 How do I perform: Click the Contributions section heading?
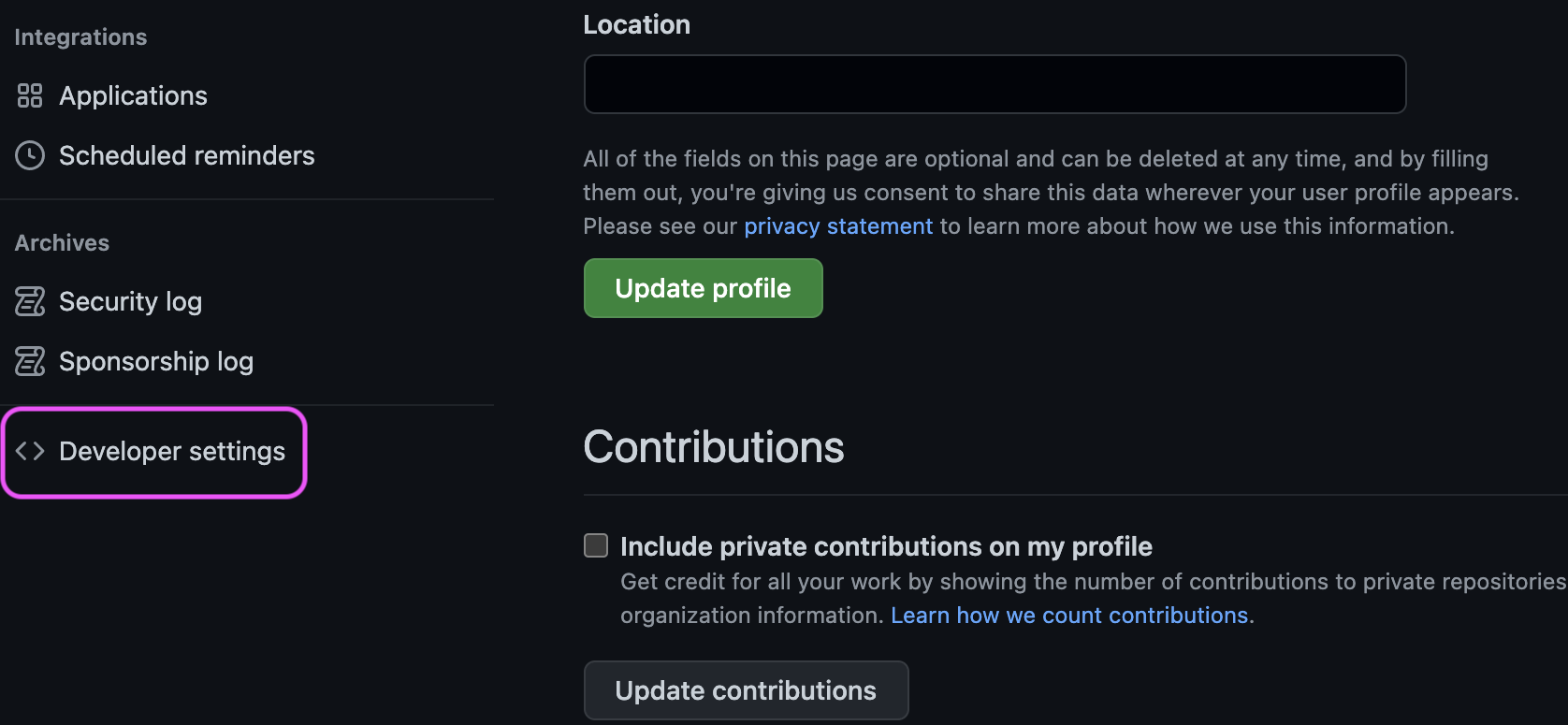tap(714, 447)
